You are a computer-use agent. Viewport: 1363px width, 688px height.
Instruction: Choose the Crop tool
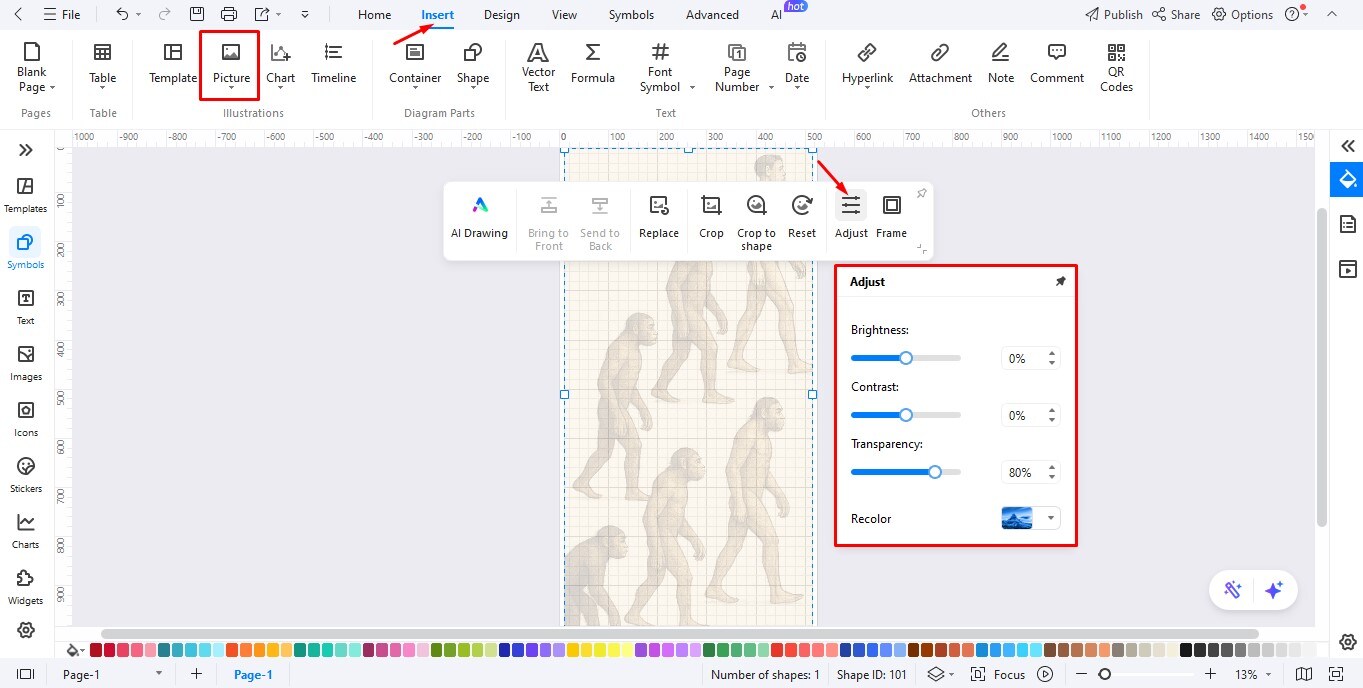(x=711, y=217)
